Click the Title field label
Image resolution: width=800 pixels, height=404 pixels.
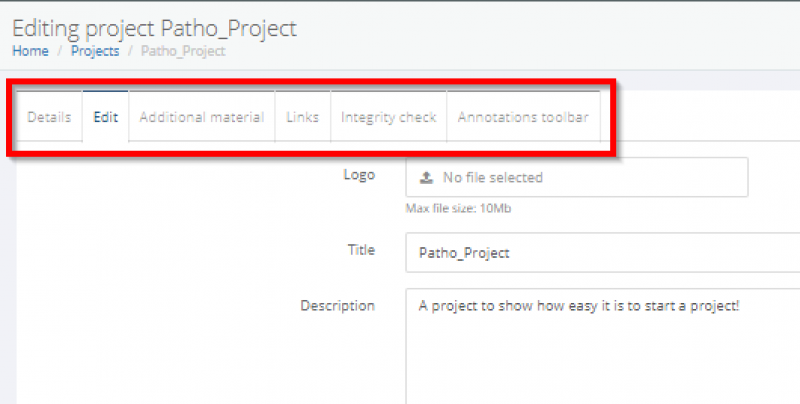(x=359, y=250)
